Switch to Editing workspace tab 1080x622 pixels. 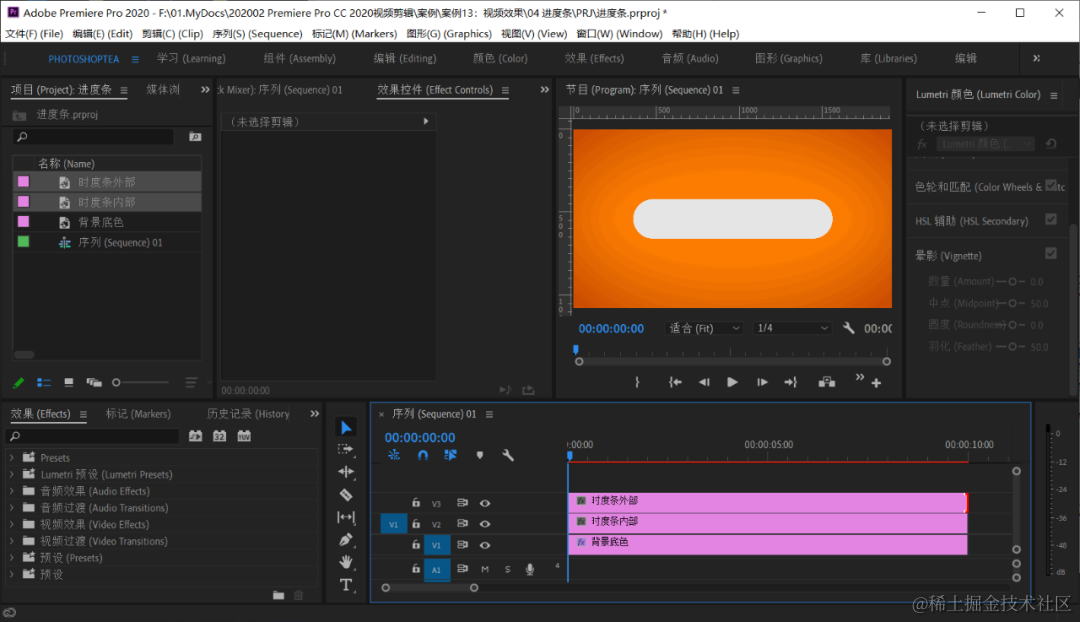pyautogui.click(x=405, y=59)
